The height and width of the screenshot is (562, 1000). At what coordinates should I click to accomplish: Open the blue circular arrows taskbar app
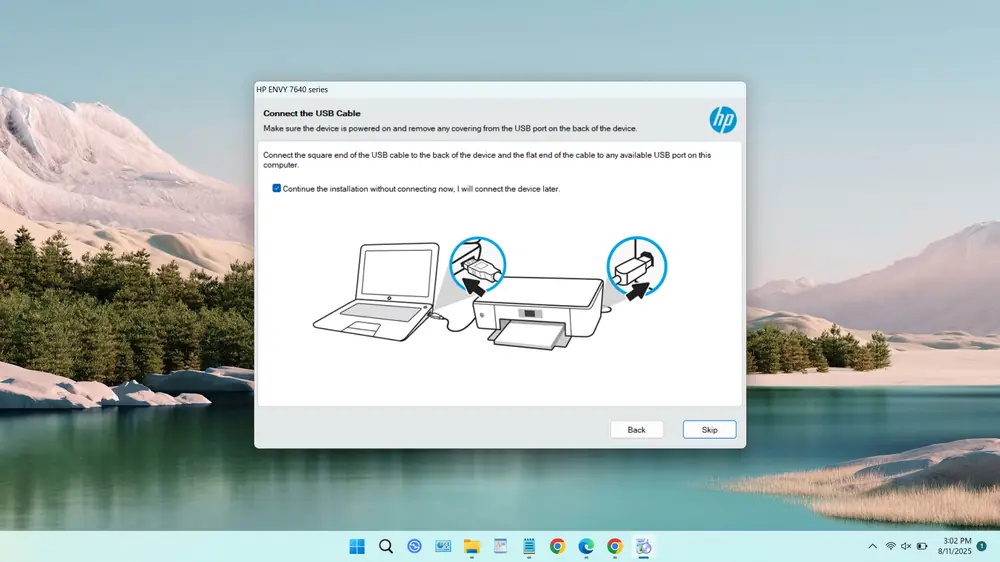click(415, 546)
